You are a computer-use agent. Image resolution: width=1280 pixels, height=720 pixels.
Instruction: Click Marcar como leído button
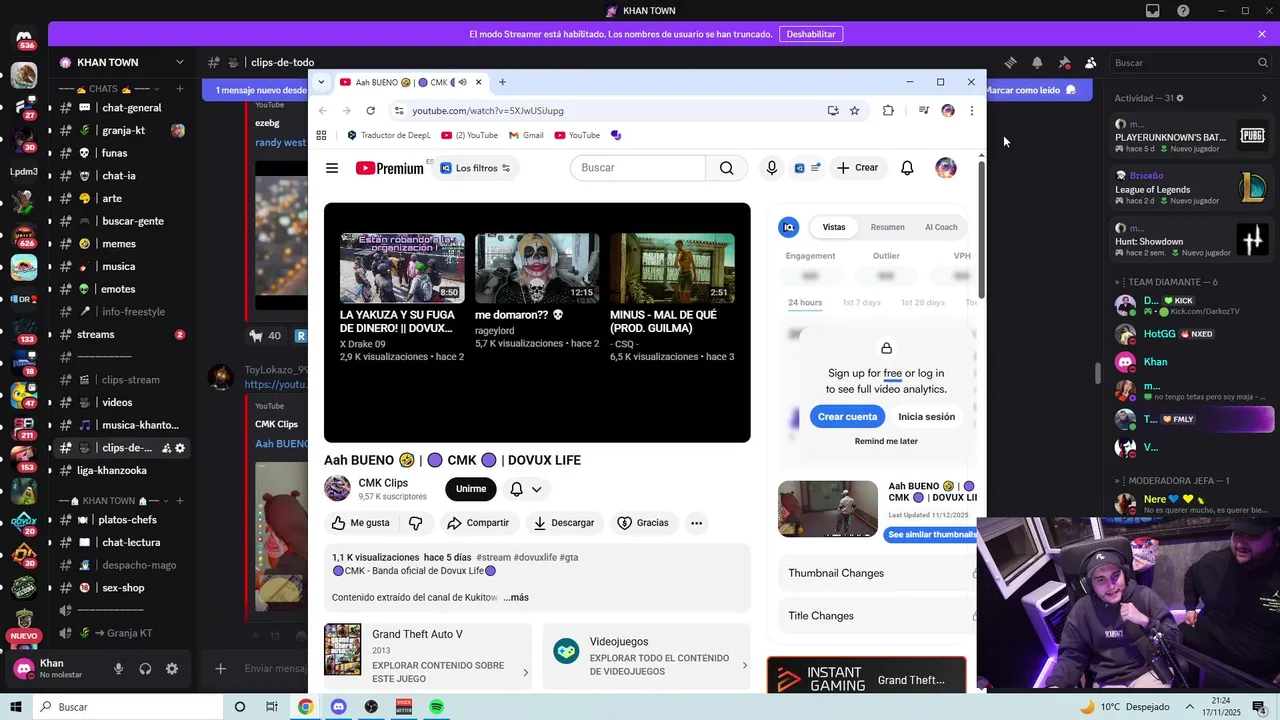coord(1030,90)
